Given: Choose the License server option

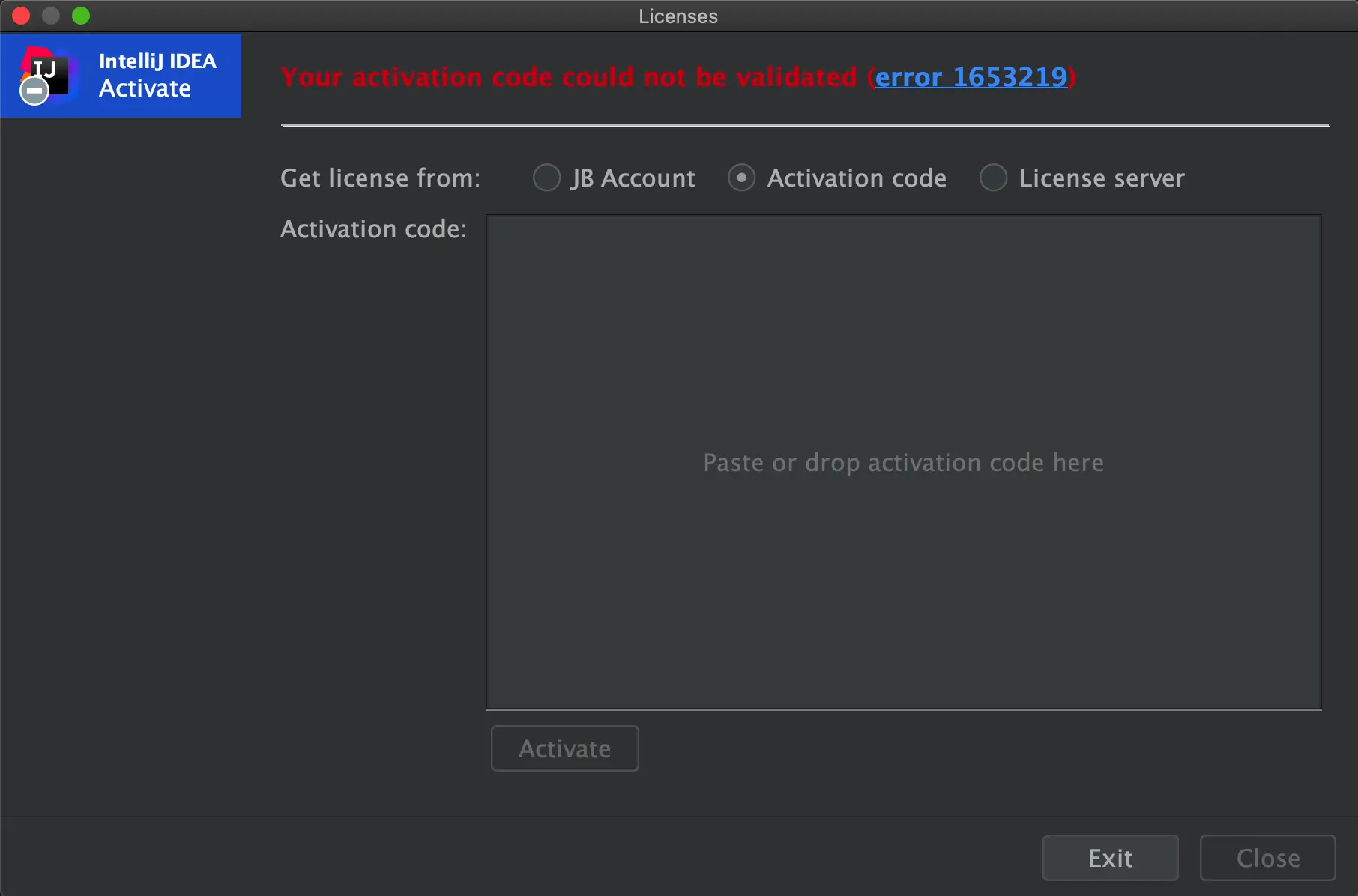Looking at the screenshot, I should (x=993, y=178).
